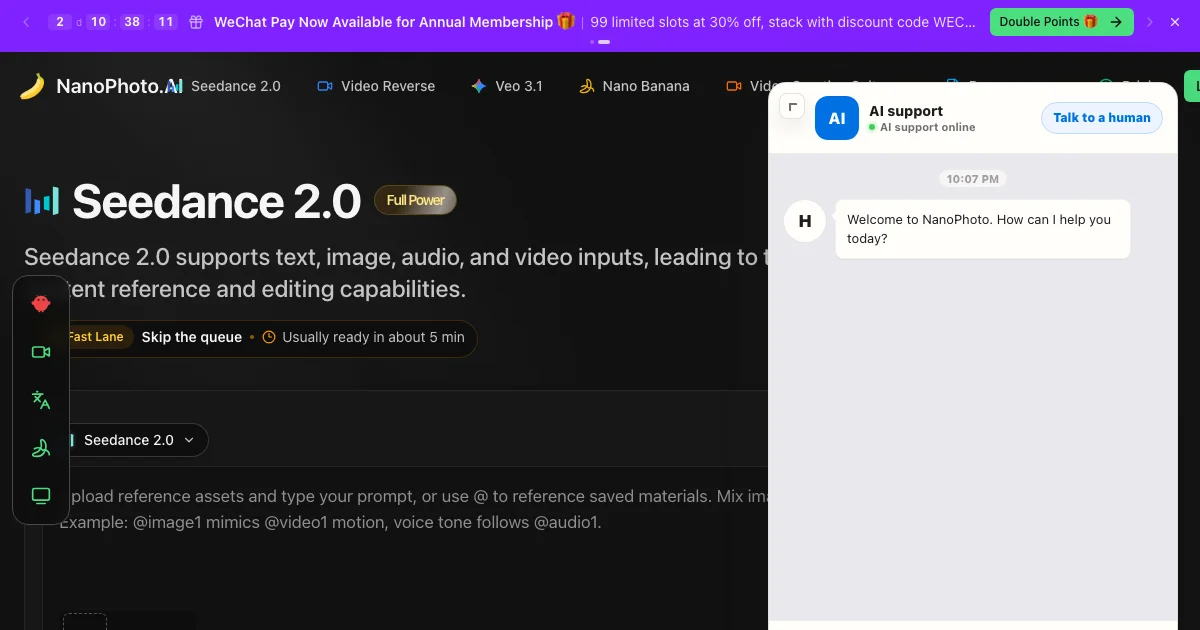Click the Seedance bars logo beside heading

42,201
